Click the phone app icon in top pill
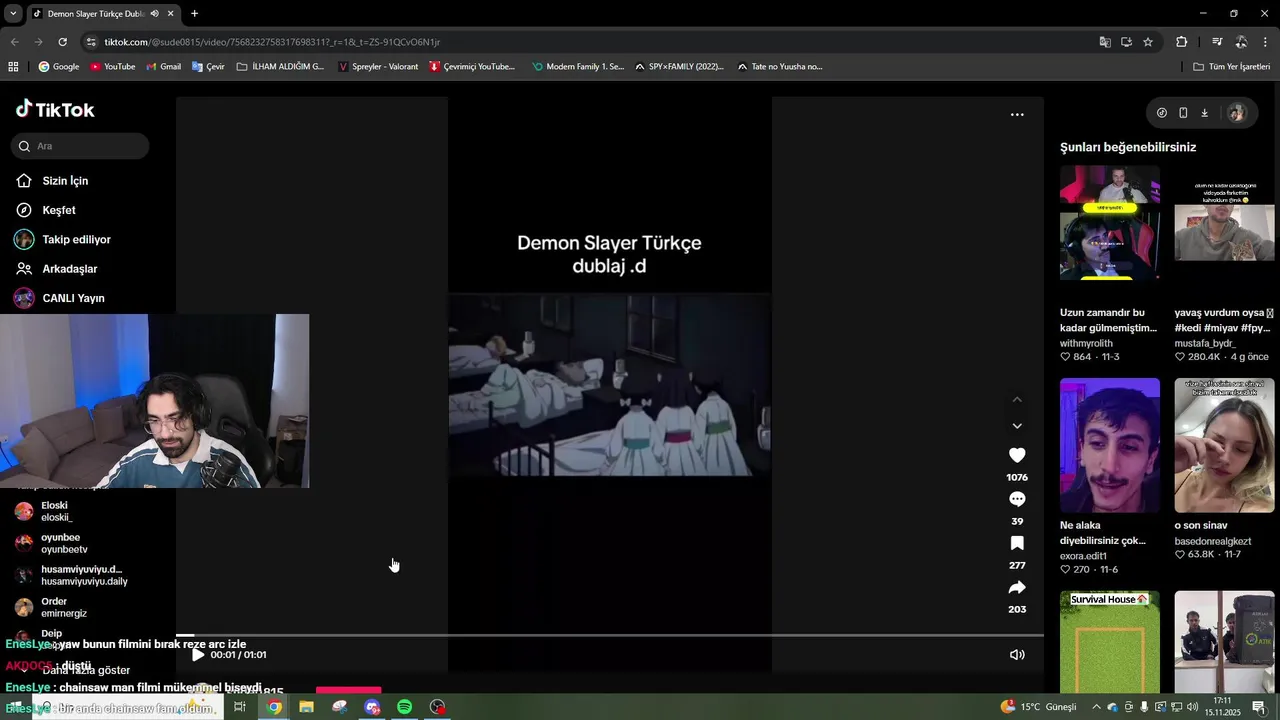 pyautogui.click(x=1183, y=113)
